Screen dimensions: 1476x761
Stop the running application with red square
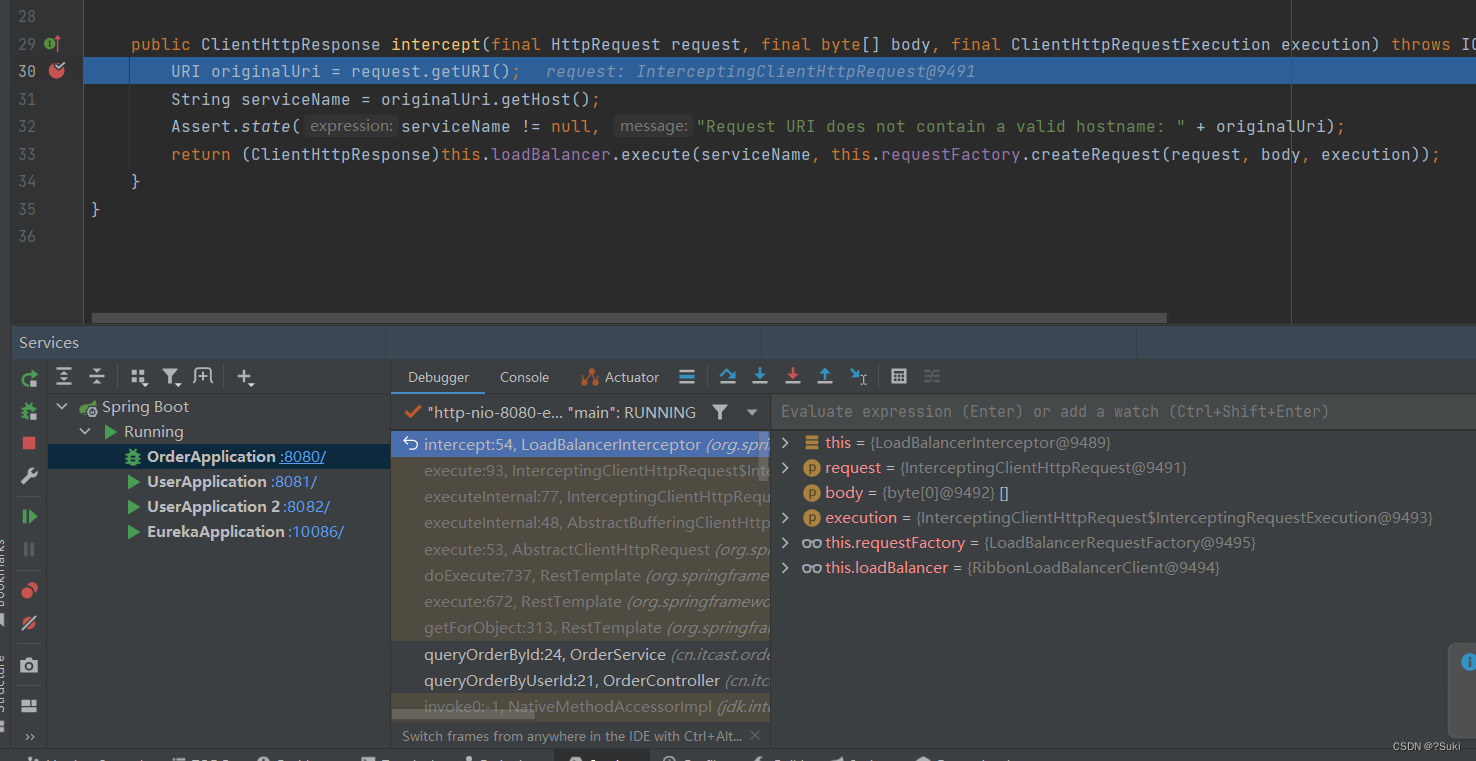click(x=29, y=443)
